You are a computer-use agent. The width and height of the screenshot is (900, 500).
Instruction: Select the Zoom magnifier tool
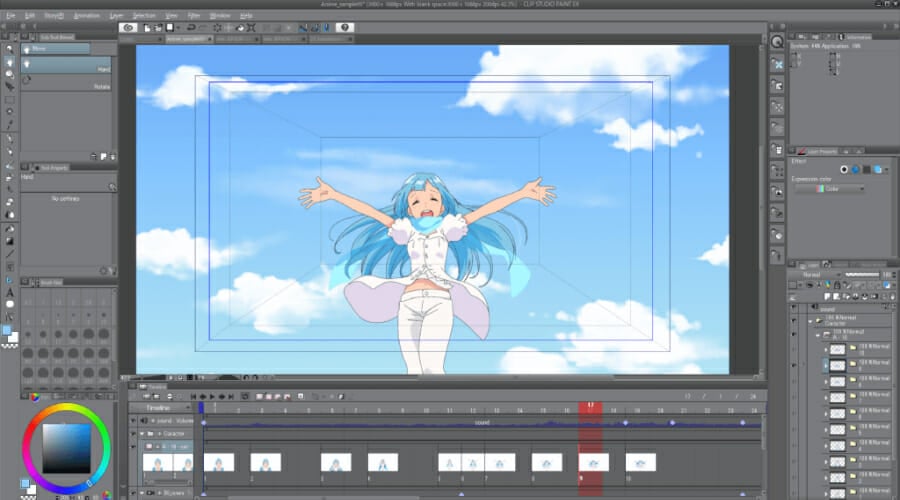tap(10, 51)
